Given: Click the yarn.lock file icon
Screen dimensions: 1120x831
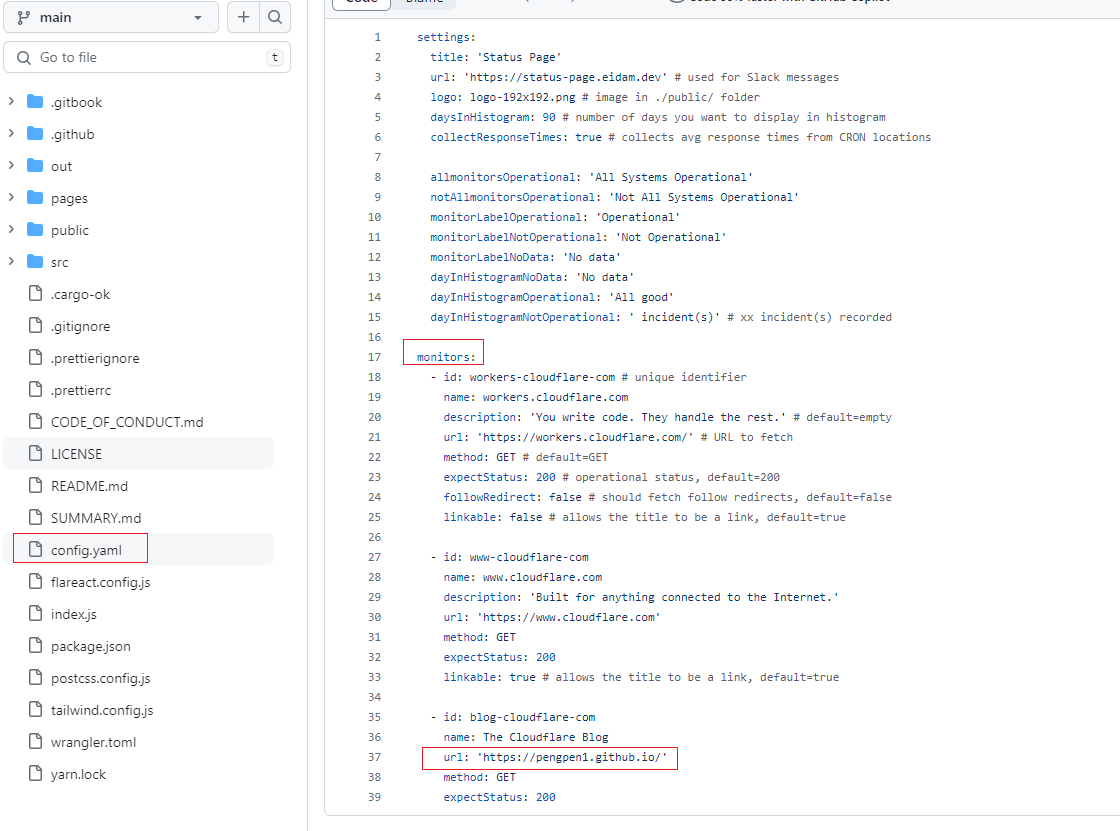Looking at the screenshot, I should tap(36, 774).
